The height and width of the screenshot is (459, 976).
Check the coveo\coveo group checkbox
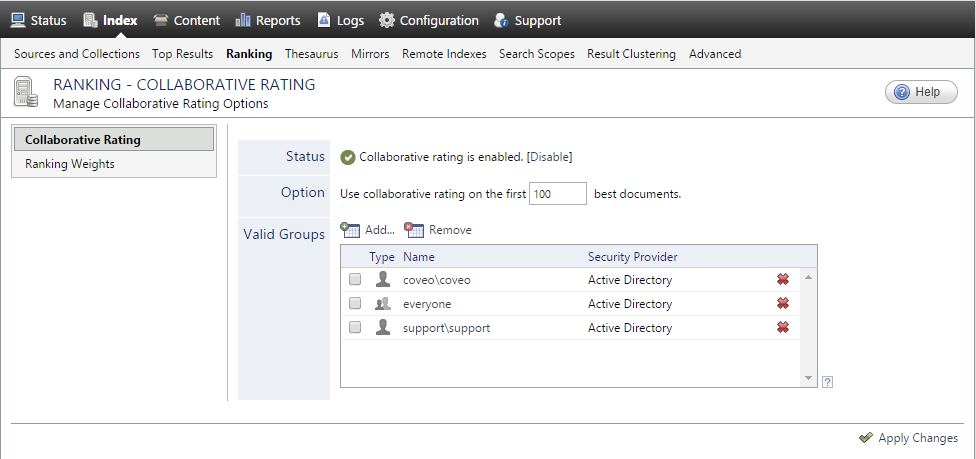click(x=355, y=280)
